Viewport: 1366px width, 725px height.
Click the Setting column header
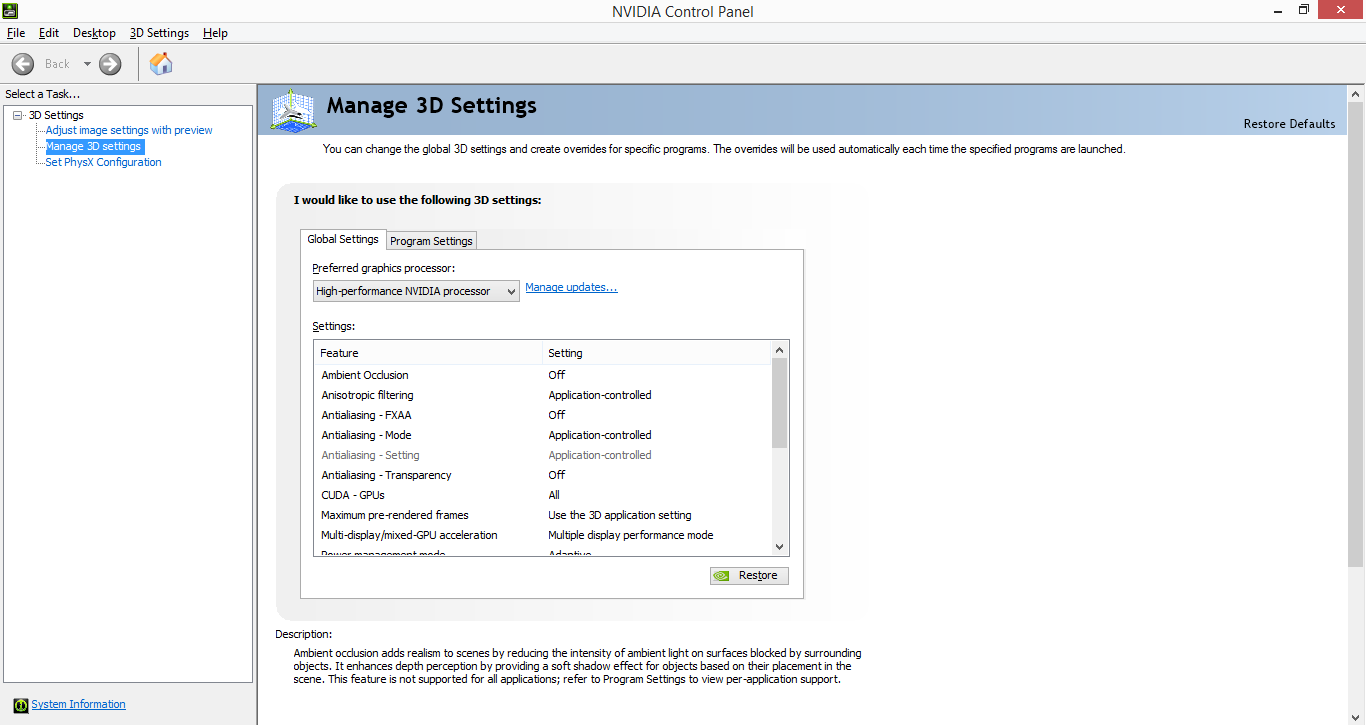tap(657, 353)
